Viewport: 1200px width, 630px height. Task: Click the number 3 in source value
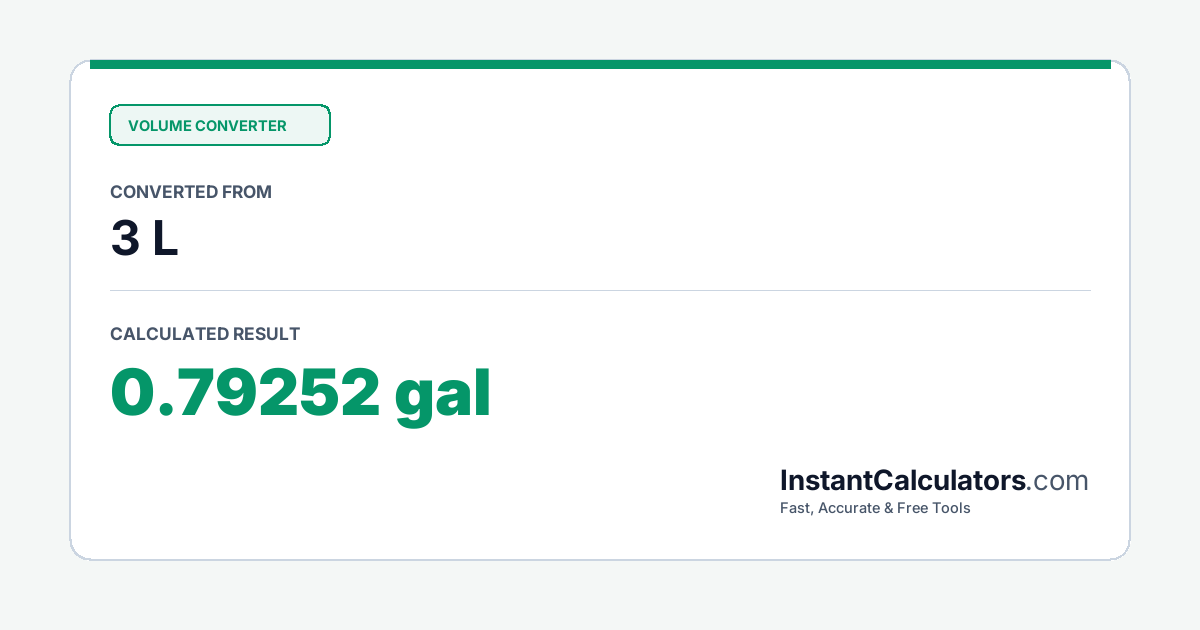pos(125,239)
